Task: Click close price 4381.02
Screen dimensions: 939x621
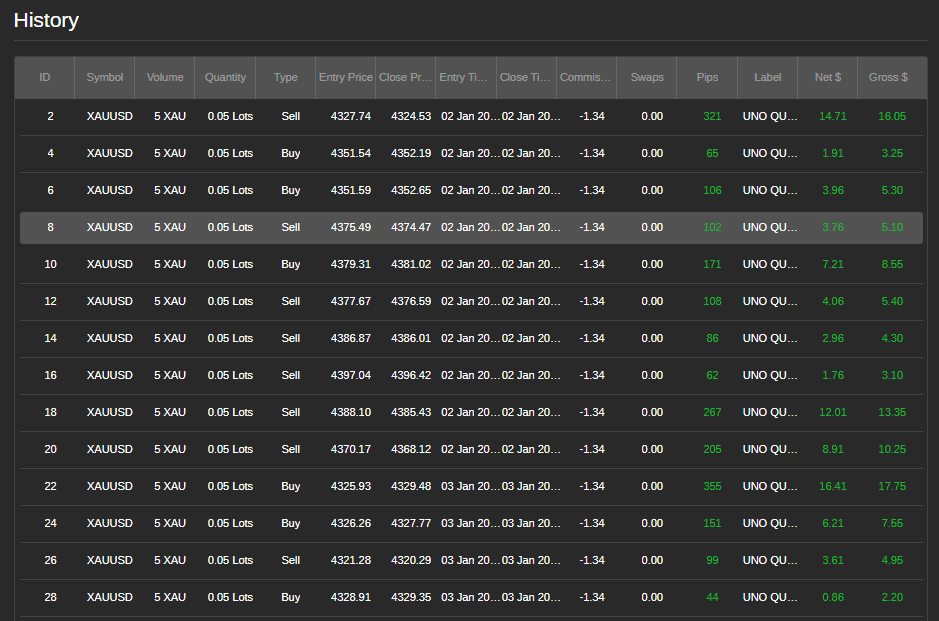Action: [411, 264]
